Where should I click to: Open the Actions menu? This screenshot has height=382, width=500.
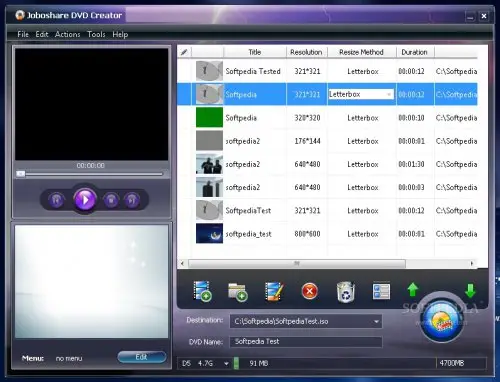[68, 34]
